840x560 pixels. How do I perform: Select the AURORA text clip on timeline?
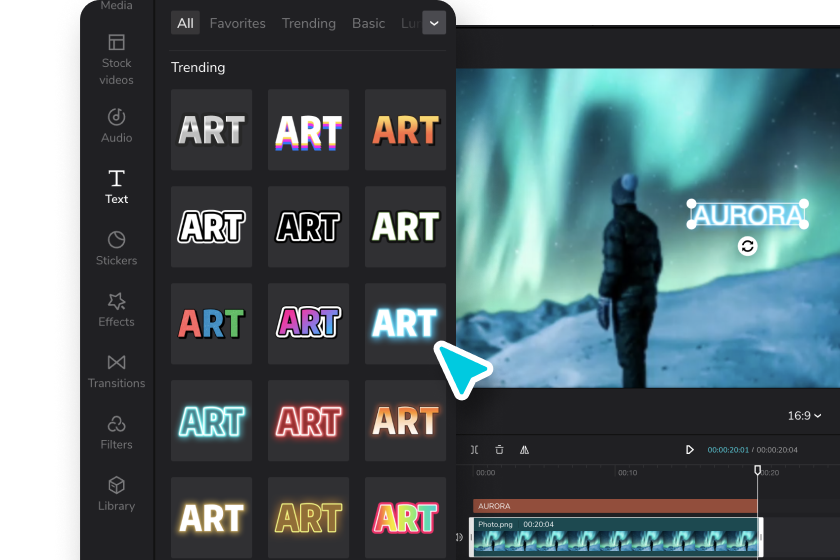coord(615,506)
